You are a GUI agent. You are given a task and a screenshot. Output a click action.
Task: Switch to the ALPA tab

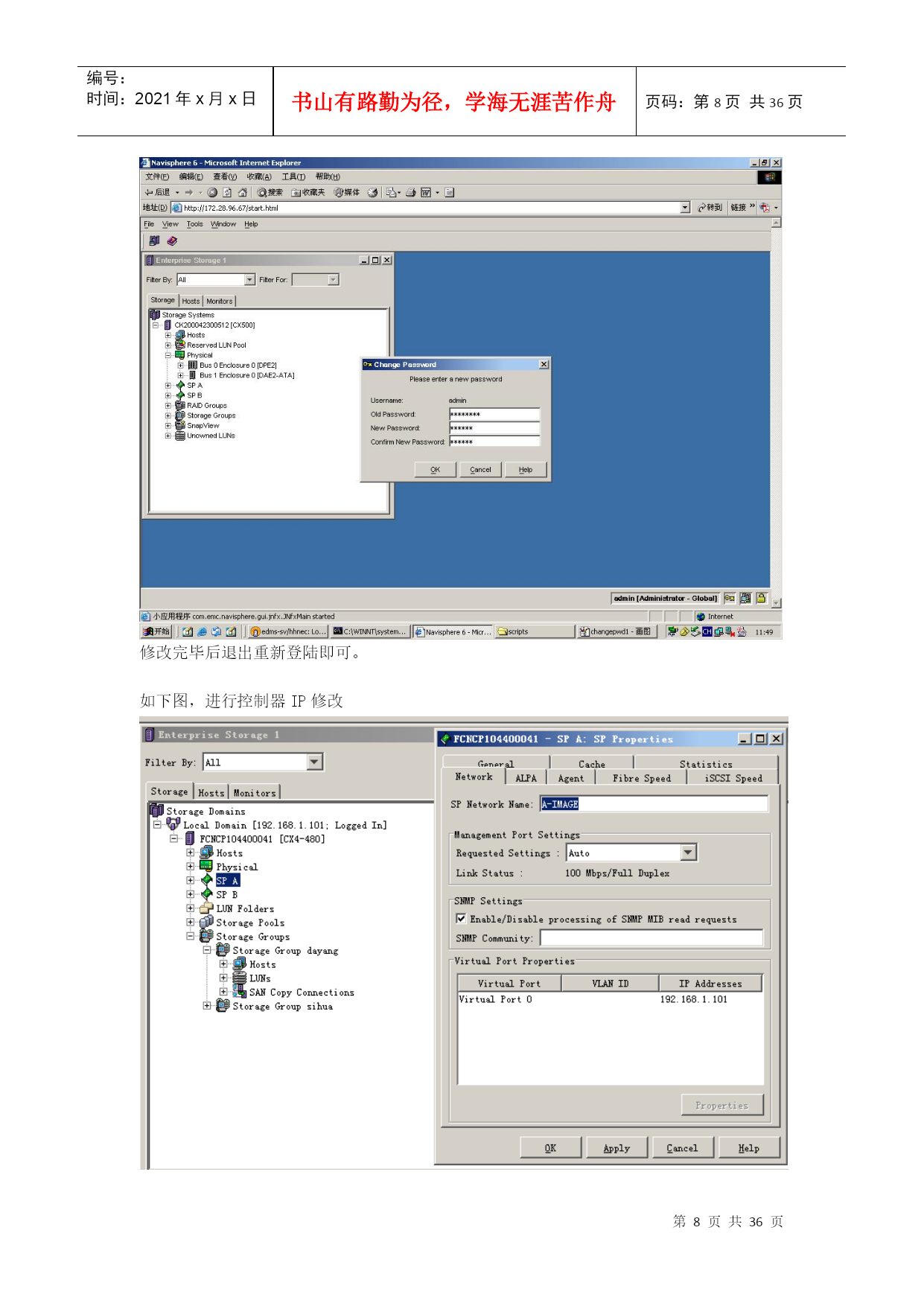(526, 777)
